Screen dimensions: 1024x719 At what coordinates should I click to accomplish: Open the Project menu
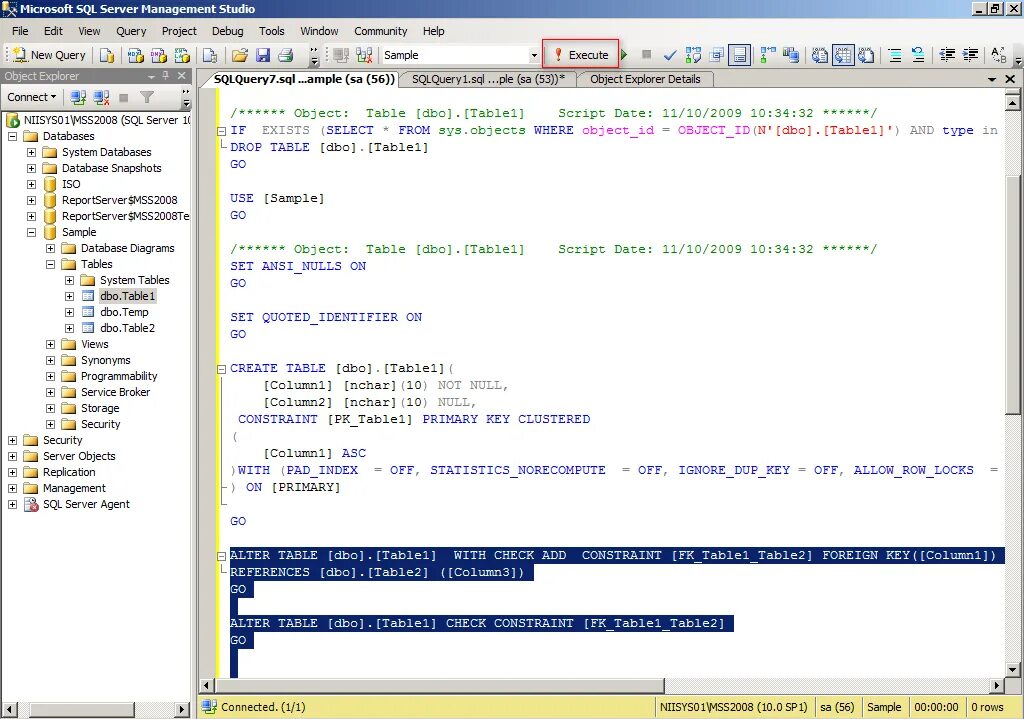coord(179,31)
